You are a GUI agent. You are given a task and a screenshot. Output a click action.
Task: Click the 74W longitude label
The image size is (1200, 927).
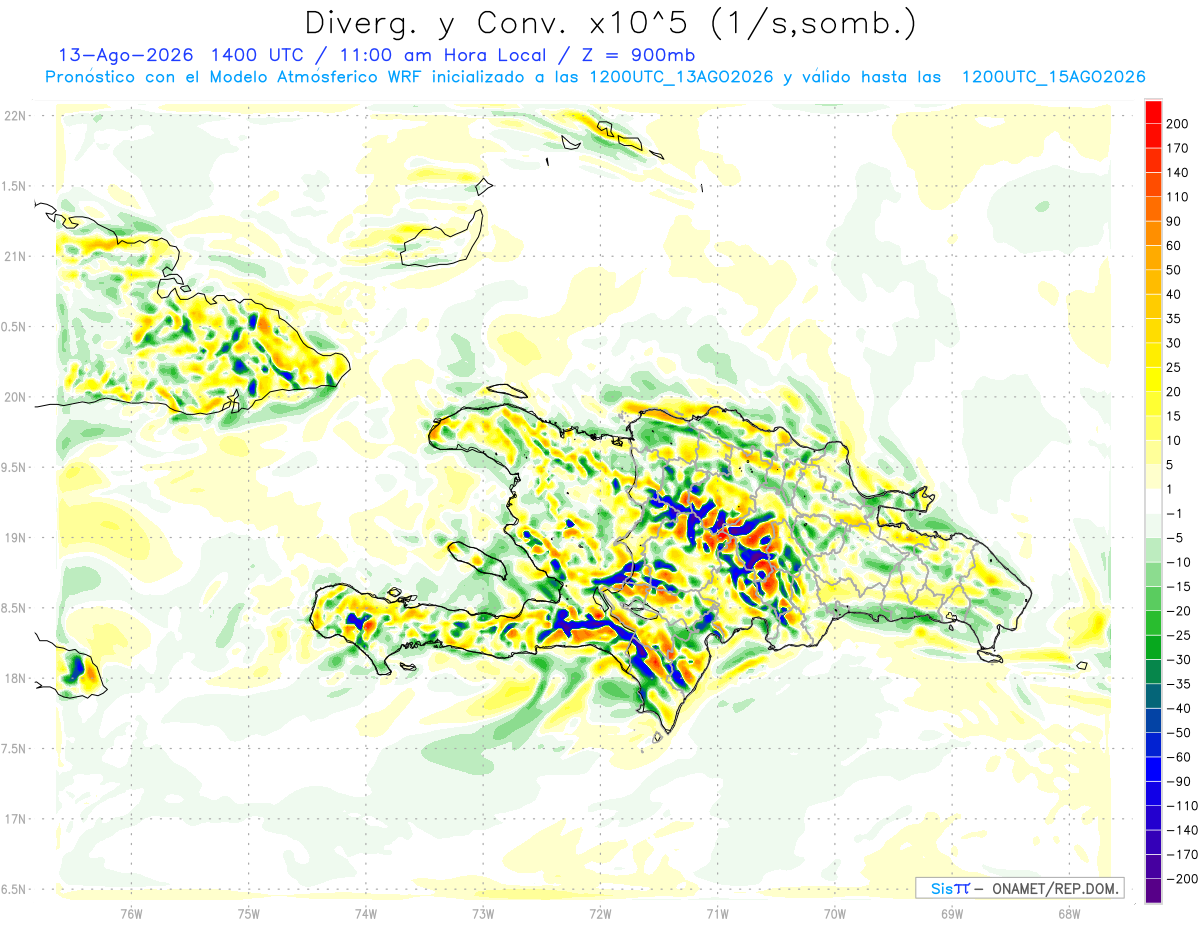pos(366,913)
